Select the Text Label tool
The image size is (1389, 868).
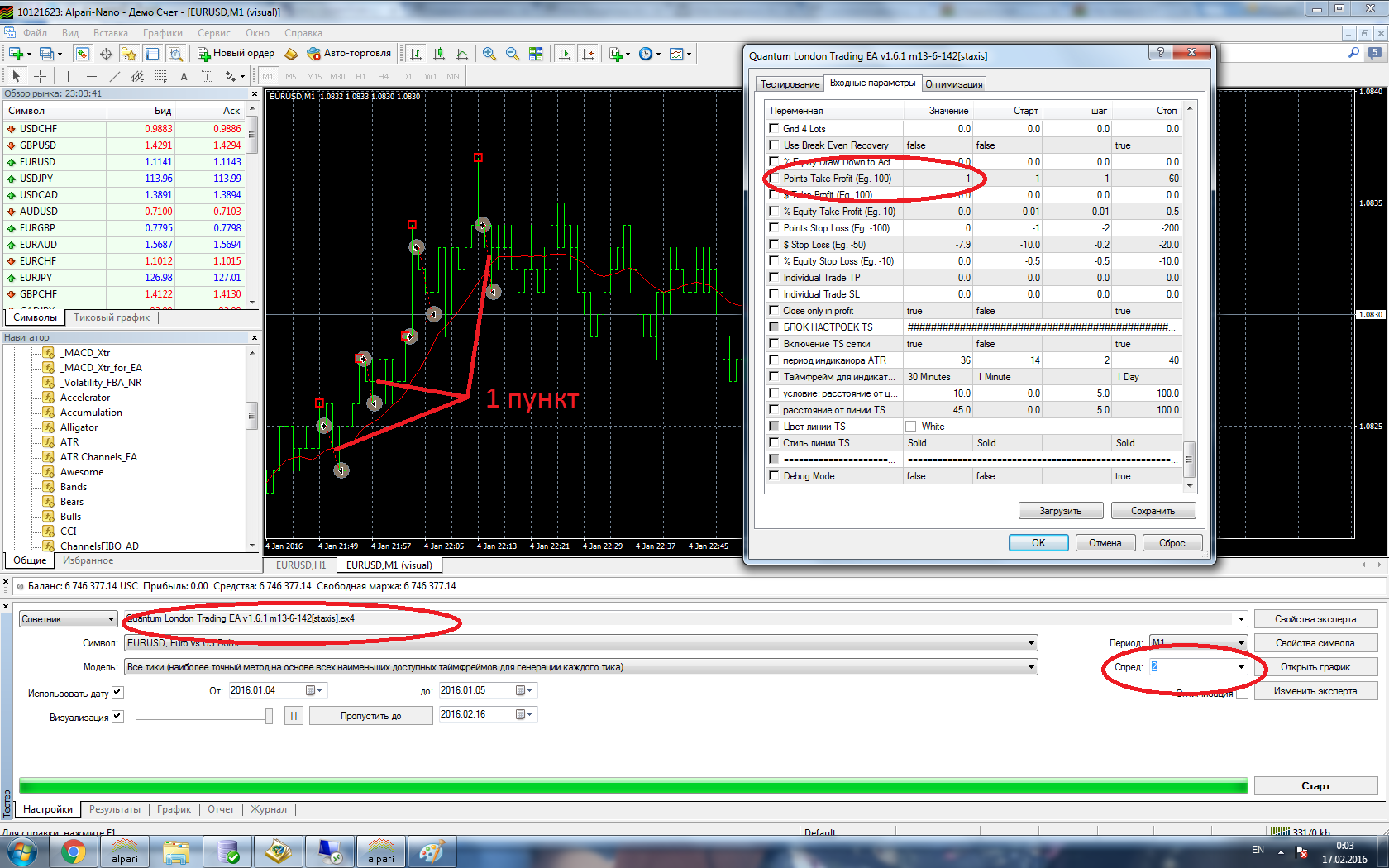207,76
